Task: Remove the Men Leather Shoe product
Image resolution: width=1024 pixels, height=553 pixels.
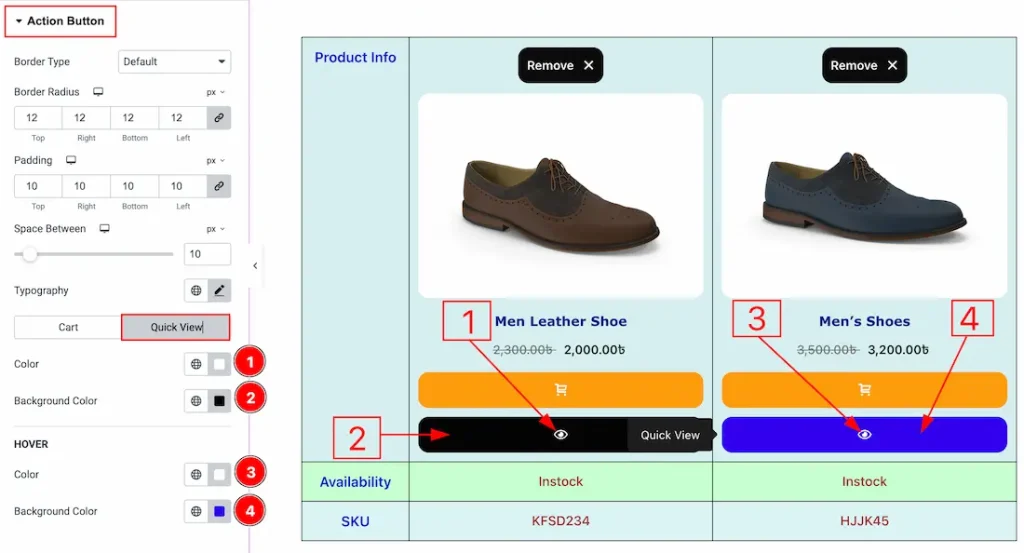Action: point(560,65)
